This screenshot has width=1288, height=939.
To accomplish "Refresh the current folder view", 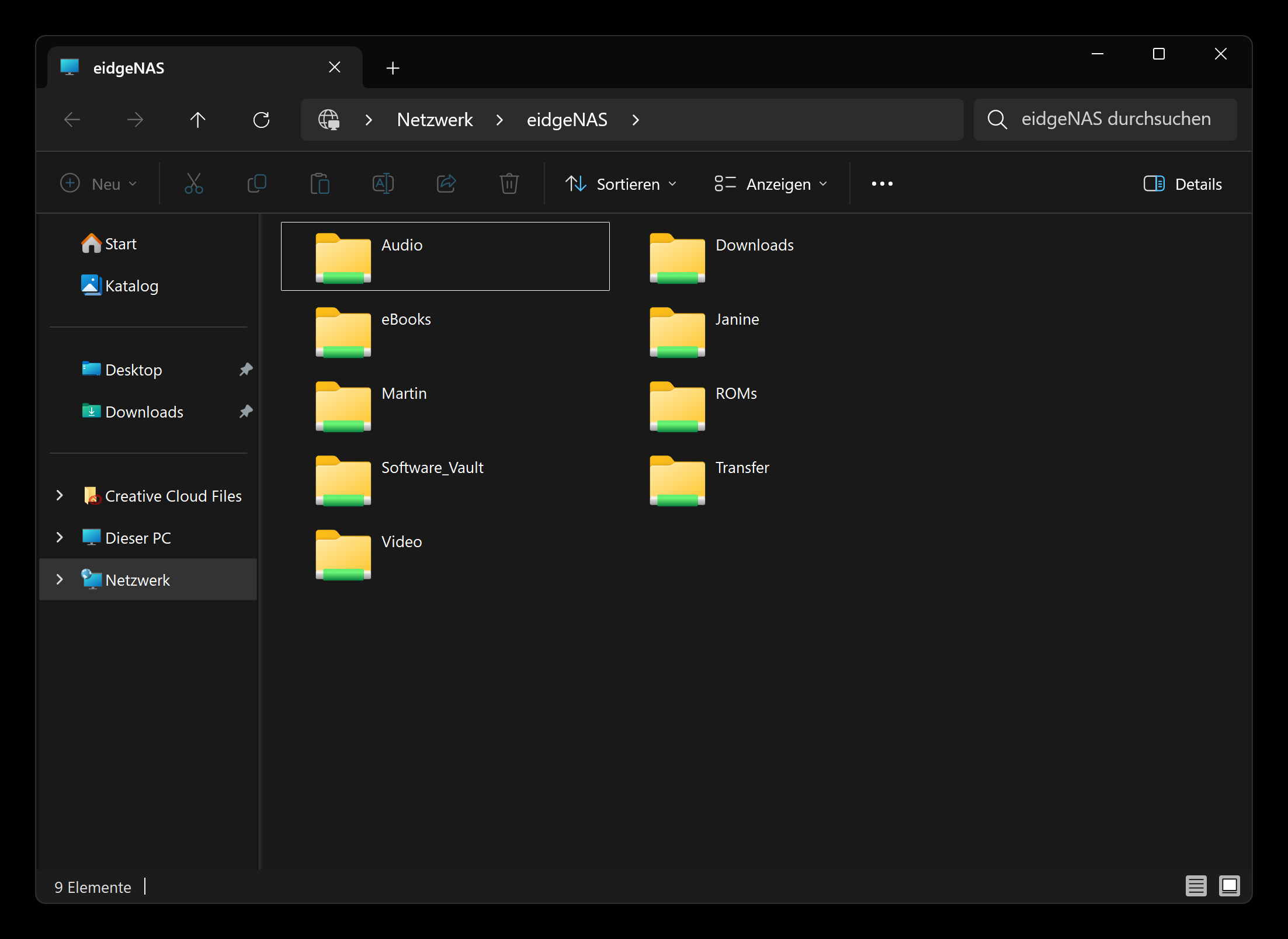I will coord(261,120).
